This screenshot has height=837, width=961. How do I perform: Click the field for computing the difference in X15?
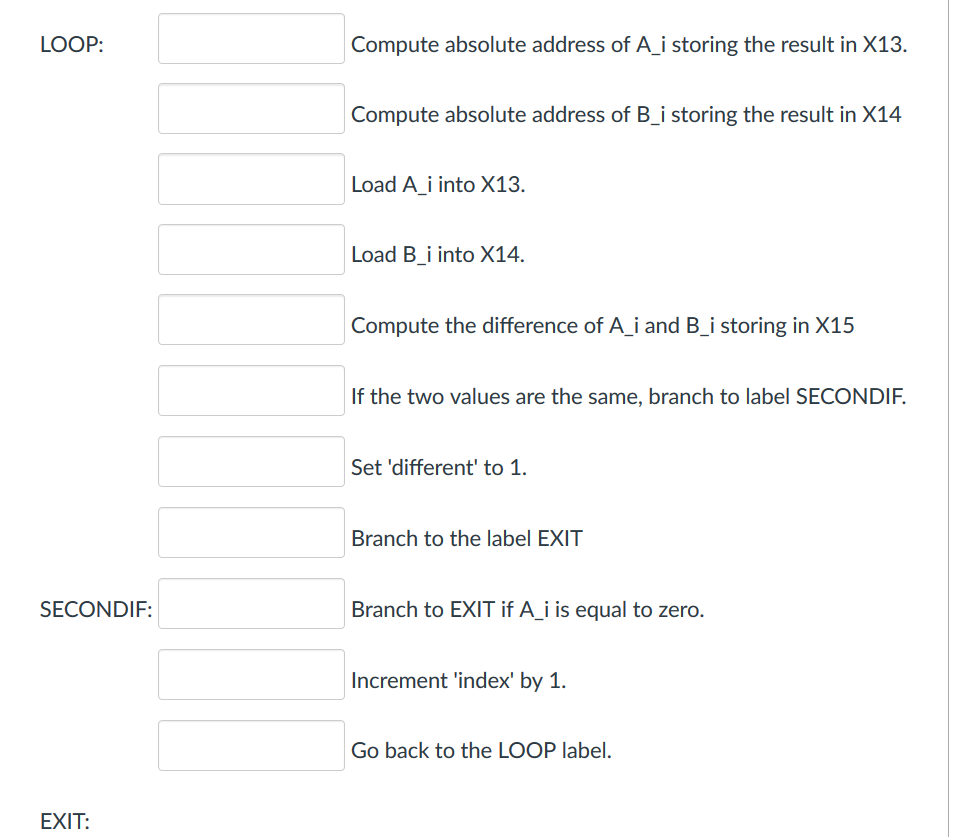point(250,319)
